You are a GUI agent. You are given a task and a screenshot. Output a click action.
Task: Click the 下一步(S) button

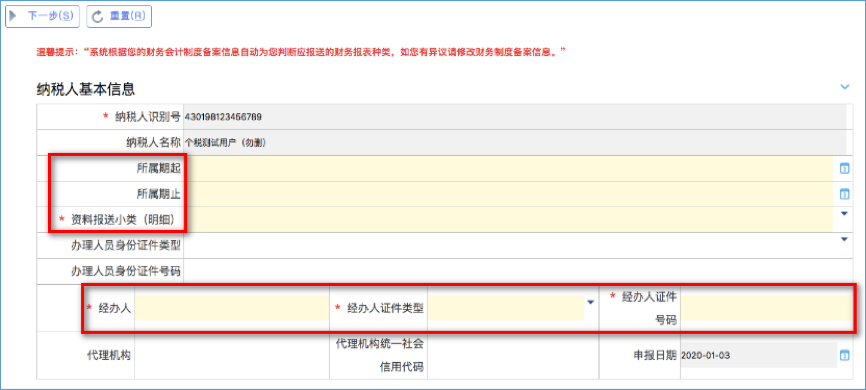pos(43,16)
